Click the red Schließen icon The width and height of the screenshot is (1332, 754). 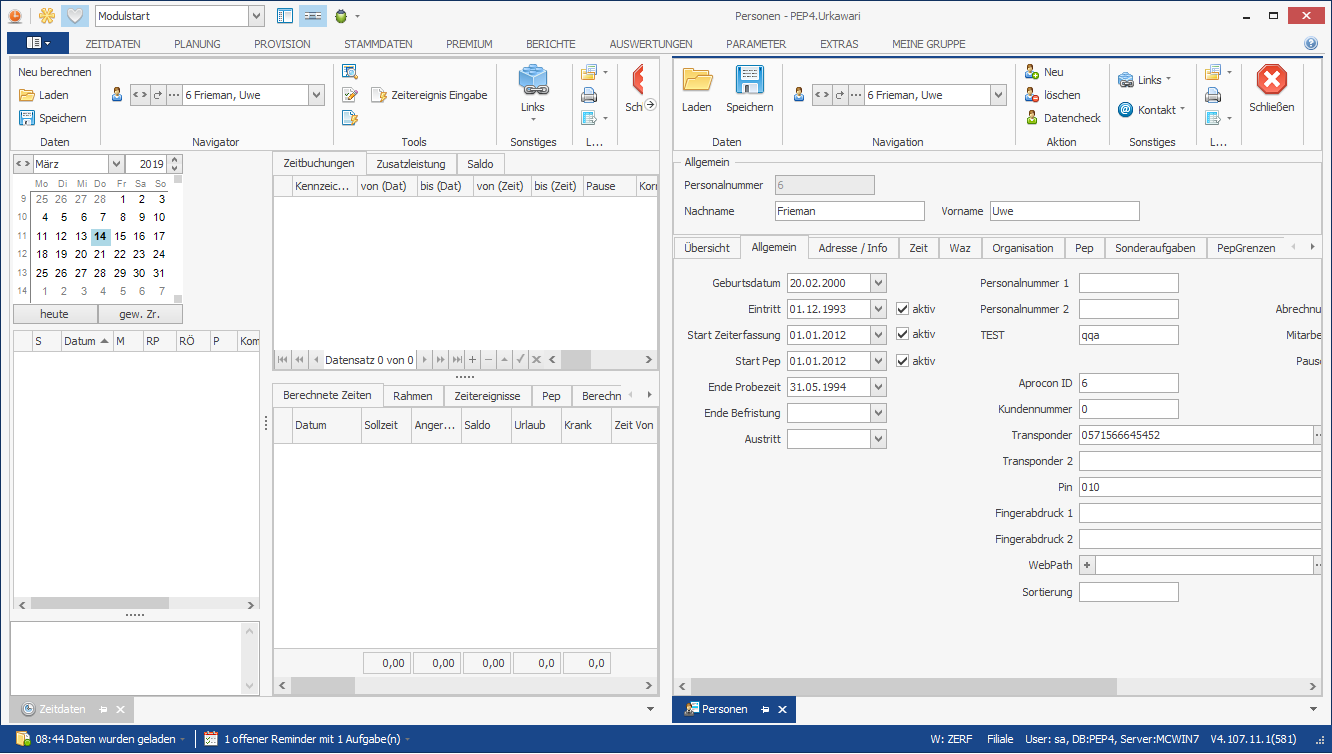pos(1271,81)
